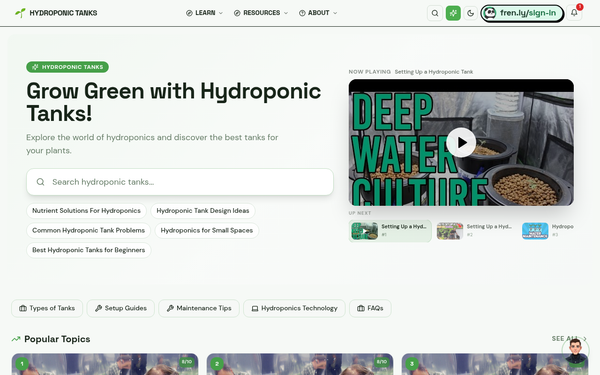Click the Hydroponic Tanks green badge
Viewport: 600px width, 375px height.
(x=67, y=67)
